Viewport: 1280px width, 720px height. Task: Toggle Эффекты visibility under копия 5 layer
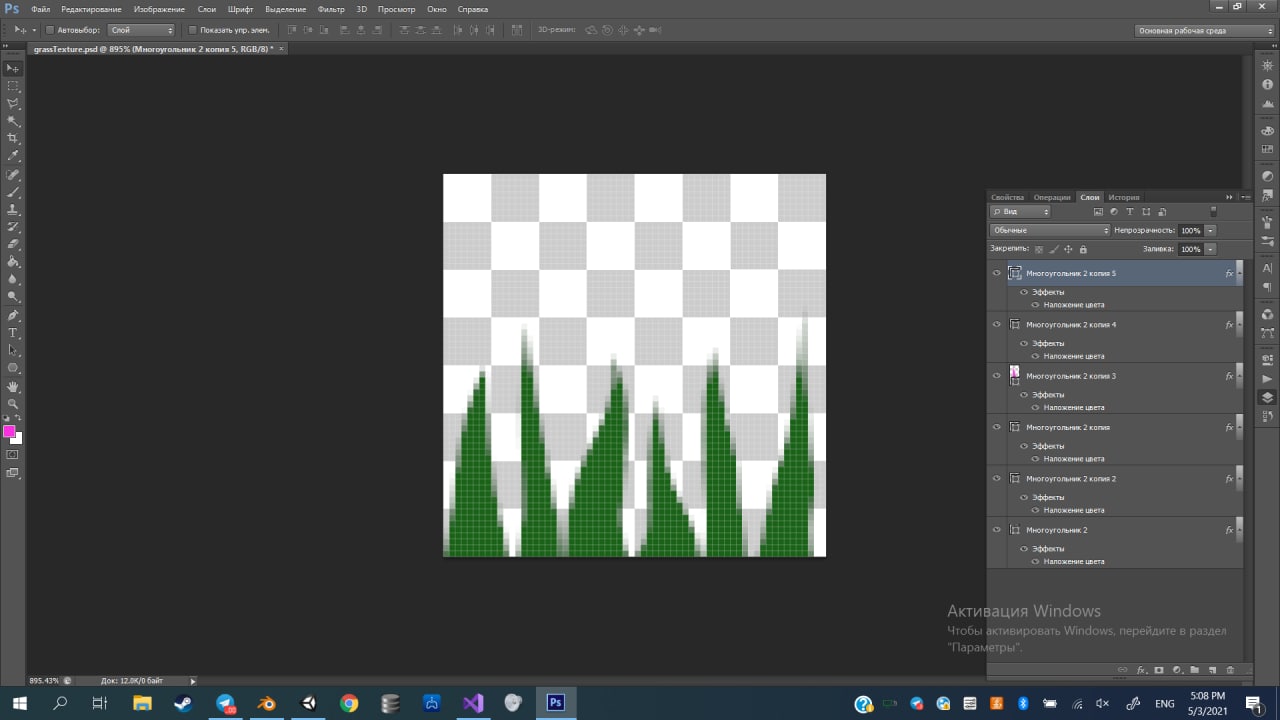tap(1023, 292)
